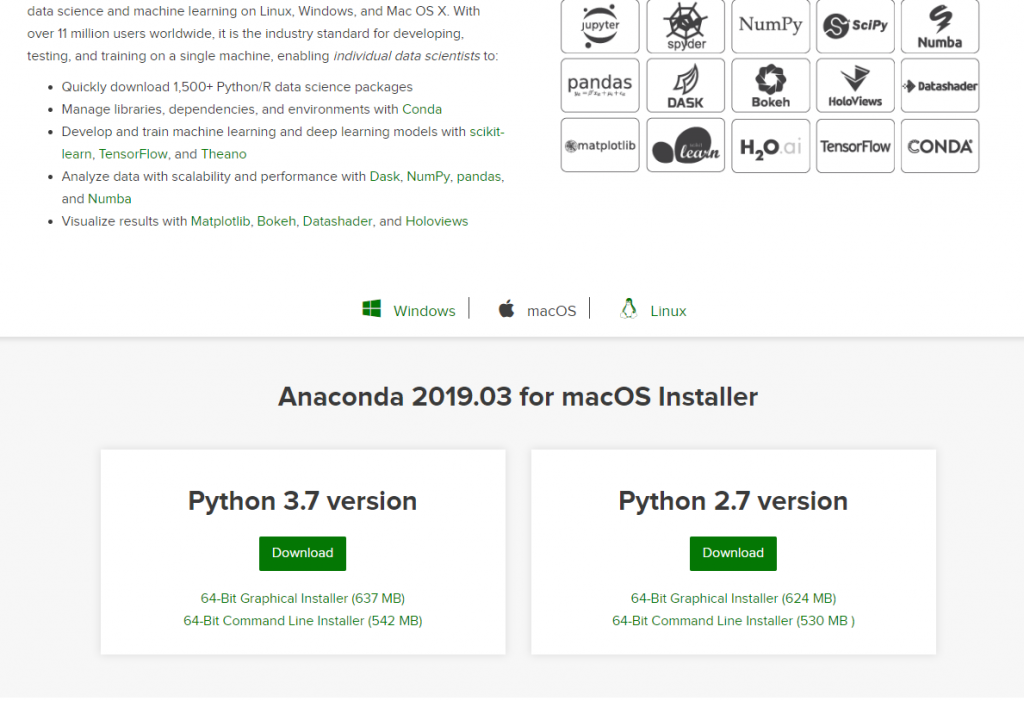Click the Numba text link
The image size is (1024, 701).
point(110,199)
